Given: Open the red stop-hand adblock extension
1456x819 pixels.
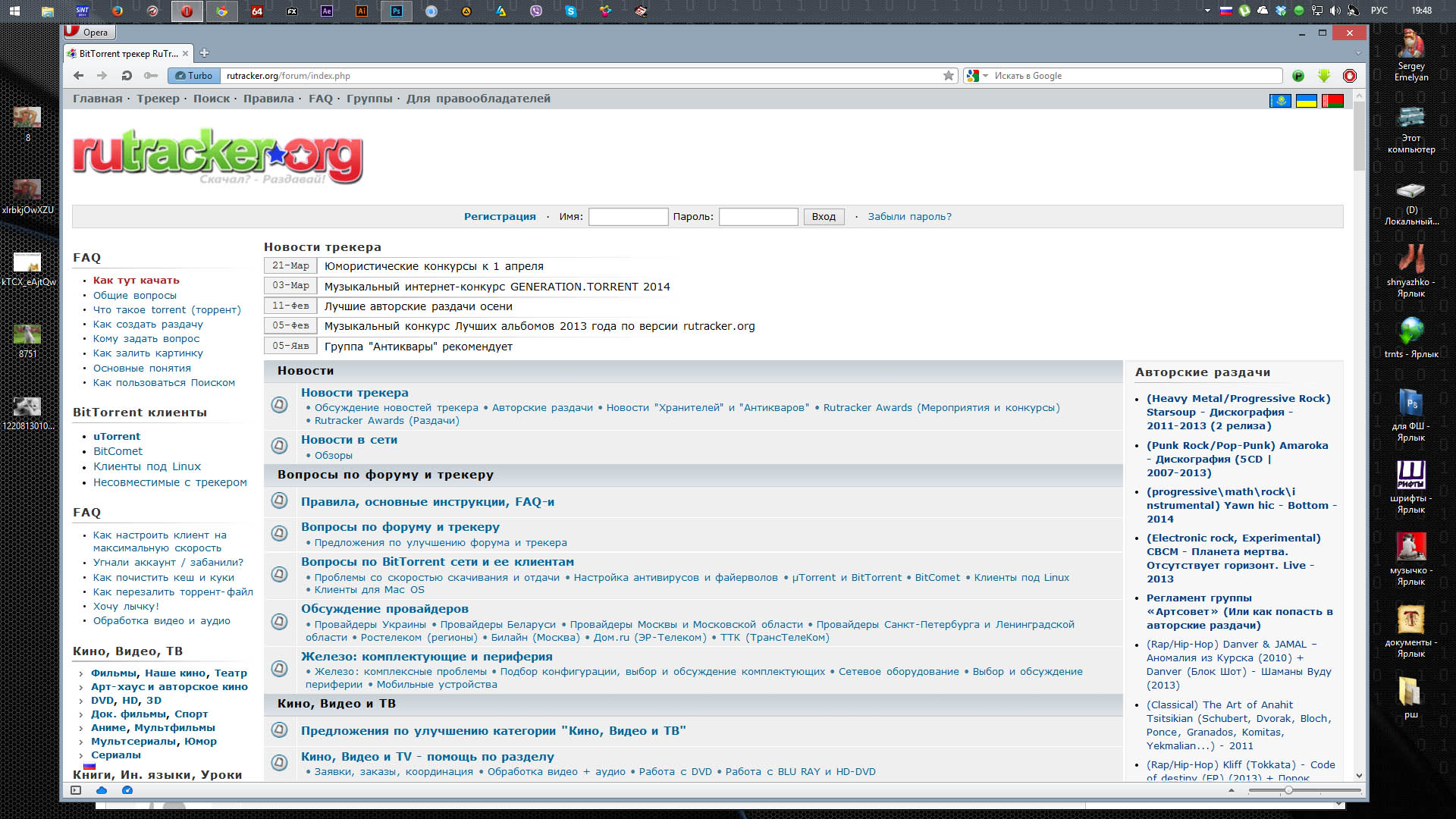Looking at the screenshot, I should coord(1350,76).
